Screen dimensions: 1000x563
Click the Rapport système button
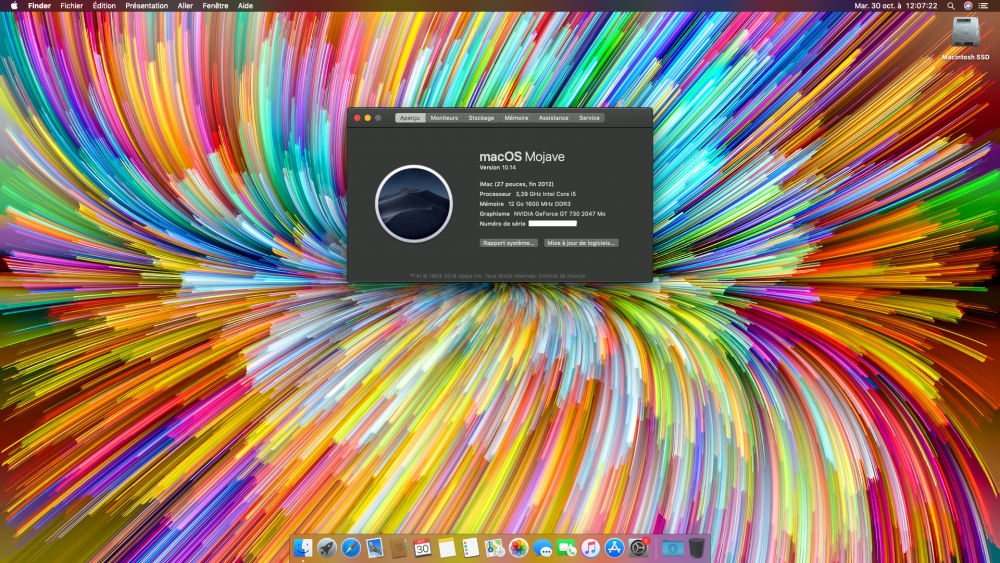coord(508,243)
